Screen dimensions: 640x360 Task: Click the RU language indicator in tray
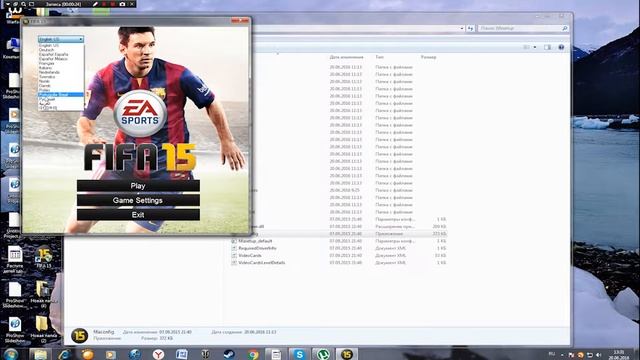point(552,354)
